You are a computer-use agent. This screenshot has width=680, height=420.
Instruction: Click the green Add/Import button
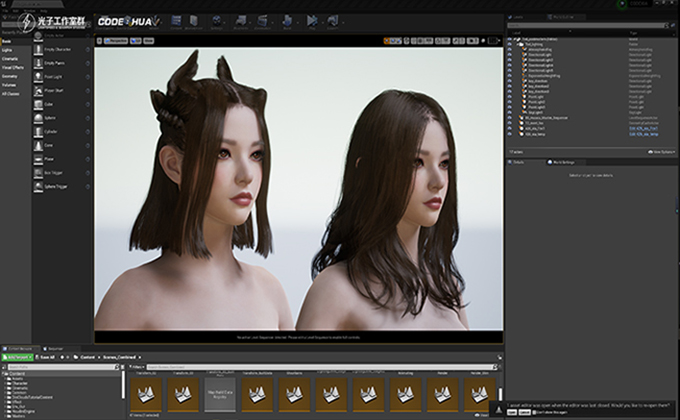coord(17,357)
